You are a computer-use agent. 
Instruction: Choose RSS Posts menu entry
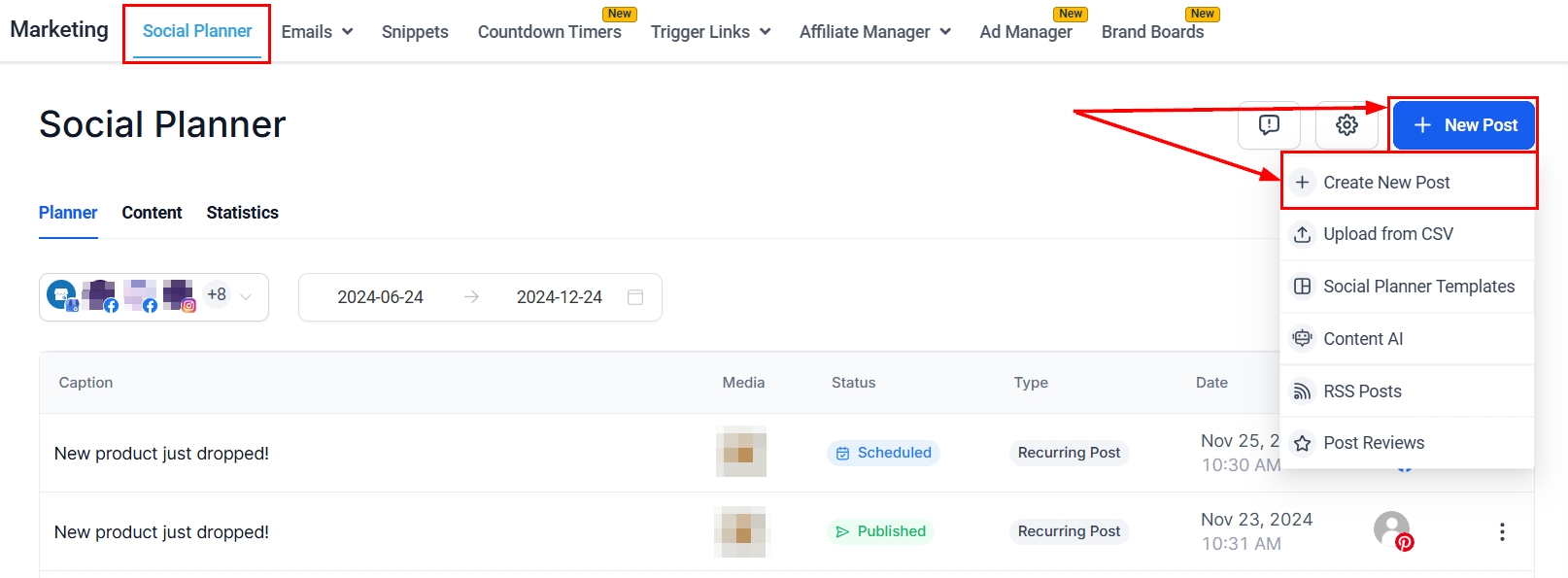coord(1361,391)
